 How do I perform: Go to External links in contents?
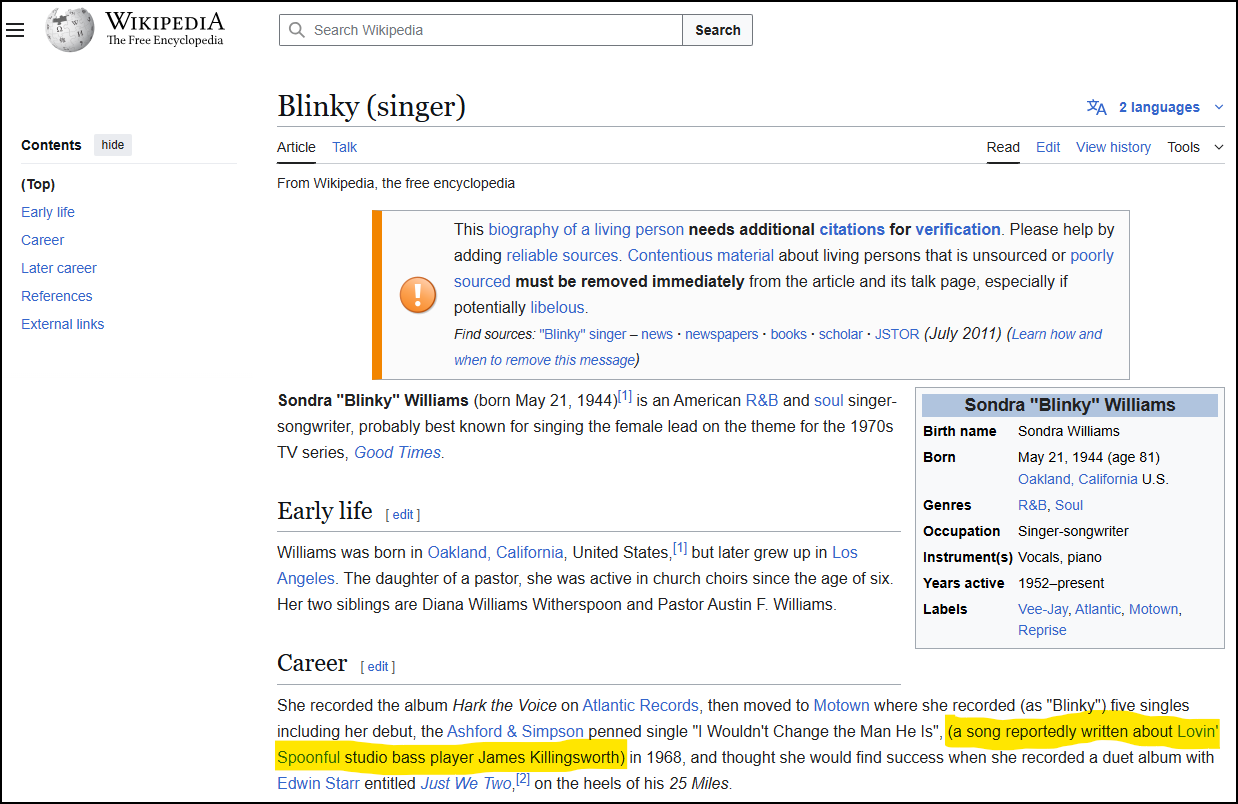click(x=63, y=324)
